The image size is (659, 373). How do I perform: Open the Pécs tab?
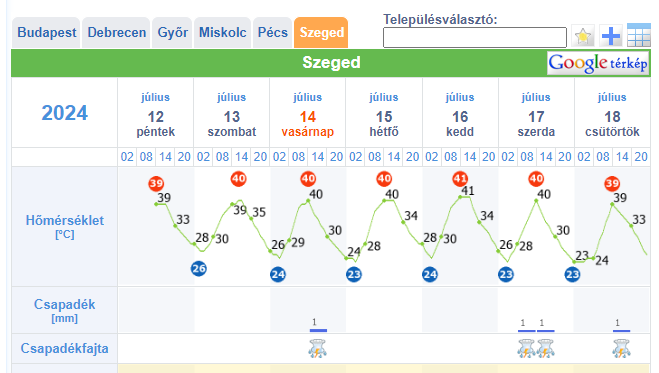tap(272, 33)
